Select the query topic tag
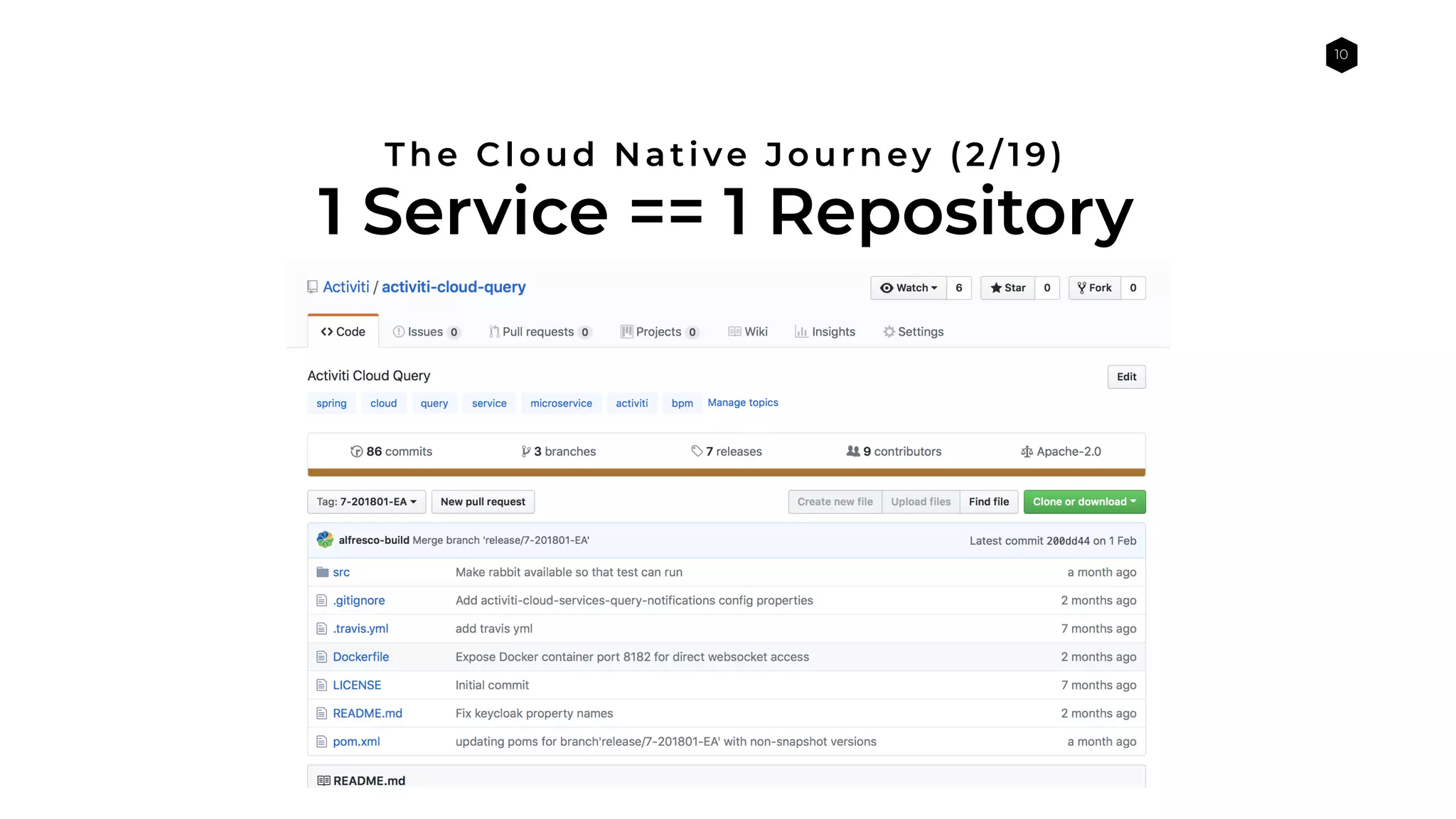Image resolution: width=1456 pixels, height=819 pixels. point(434,403)
